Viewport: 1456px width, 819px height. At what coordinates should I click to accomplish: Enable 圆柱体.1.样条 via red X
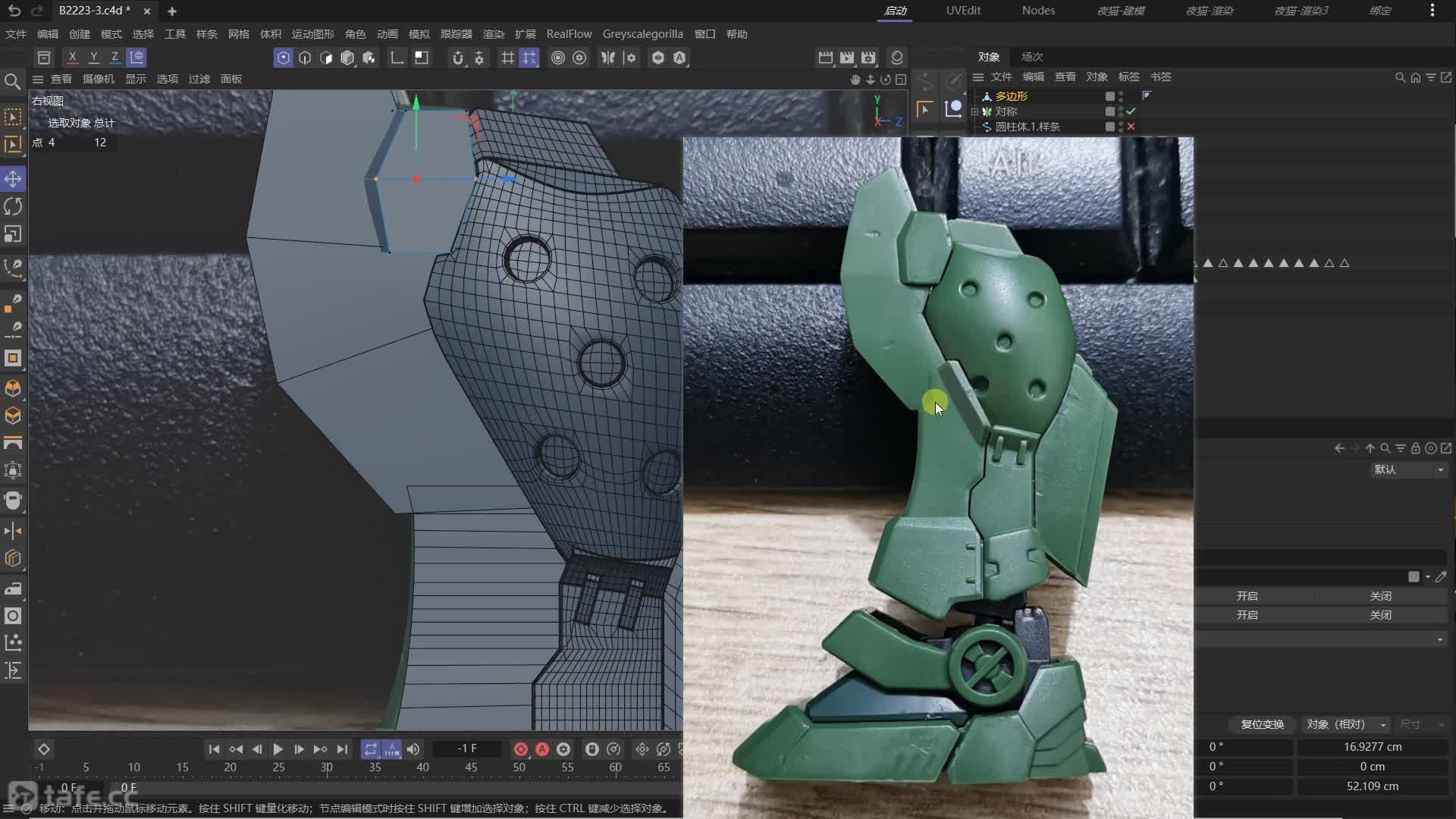1131,127
